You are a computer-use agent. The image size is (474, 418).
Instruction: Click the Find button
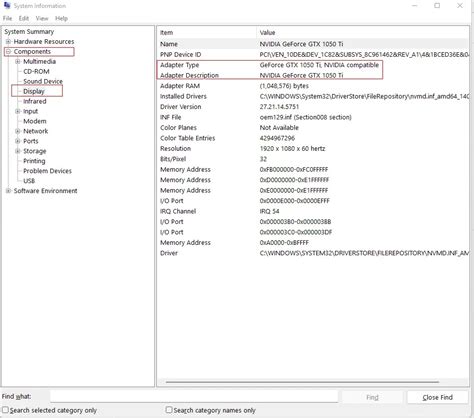pos(372,397)
